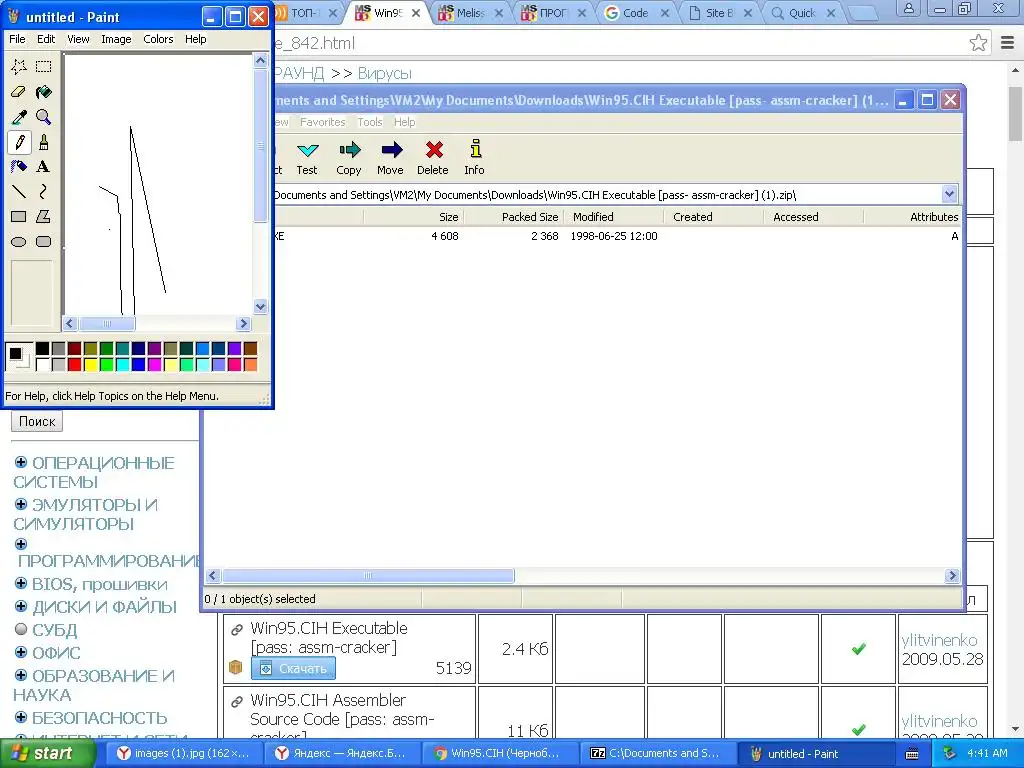The height and width of the screenshot is (768, 1024).
Task: Expand ОПЕРАЦИОННЫЕ СИСТЕМЫ category
Action: [x=21, y=462]
